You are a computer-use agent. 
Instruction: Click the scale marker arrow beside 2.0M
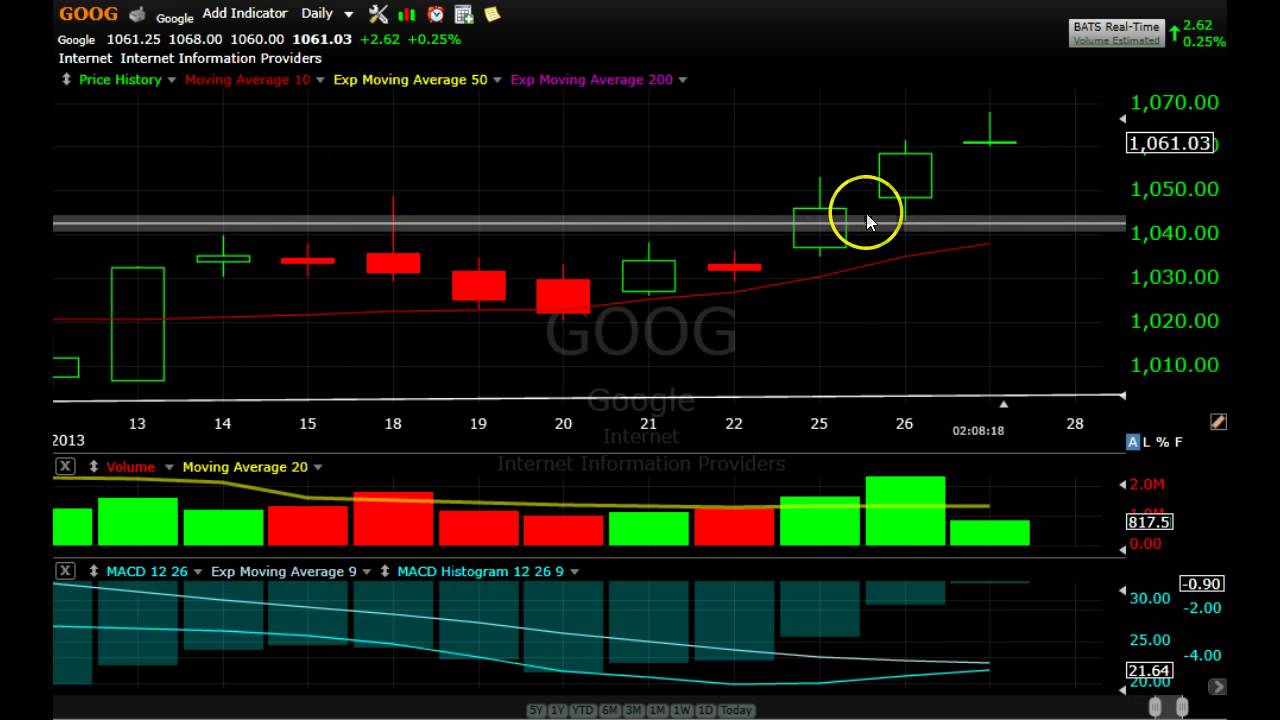(x=1122, y=485)
